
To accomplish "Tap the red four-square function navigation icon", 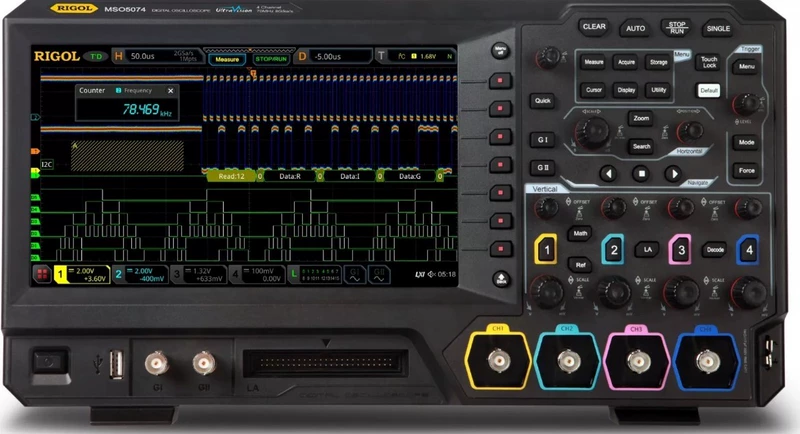I will (42, 274).
